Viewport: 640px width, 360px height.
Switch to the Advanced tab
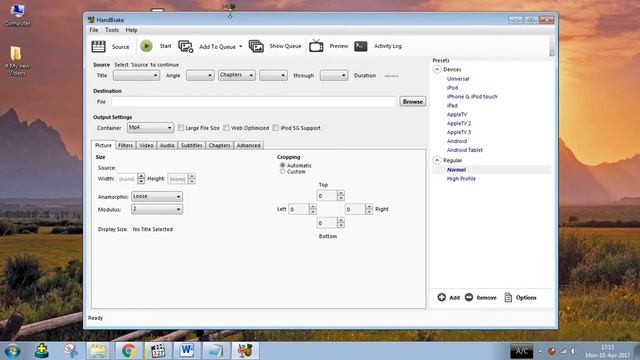click(x=248, y=145)
